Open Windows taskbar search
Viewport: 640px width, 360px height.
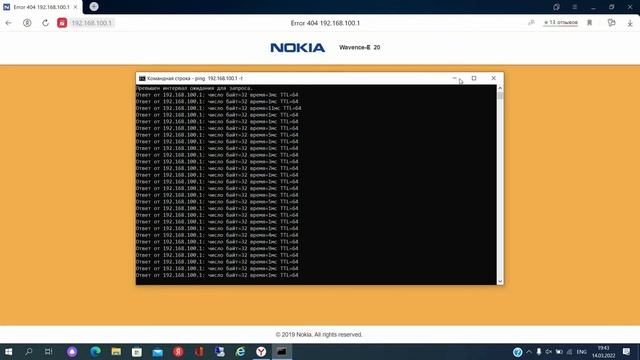pyautogui.click(x=29, y=351)
